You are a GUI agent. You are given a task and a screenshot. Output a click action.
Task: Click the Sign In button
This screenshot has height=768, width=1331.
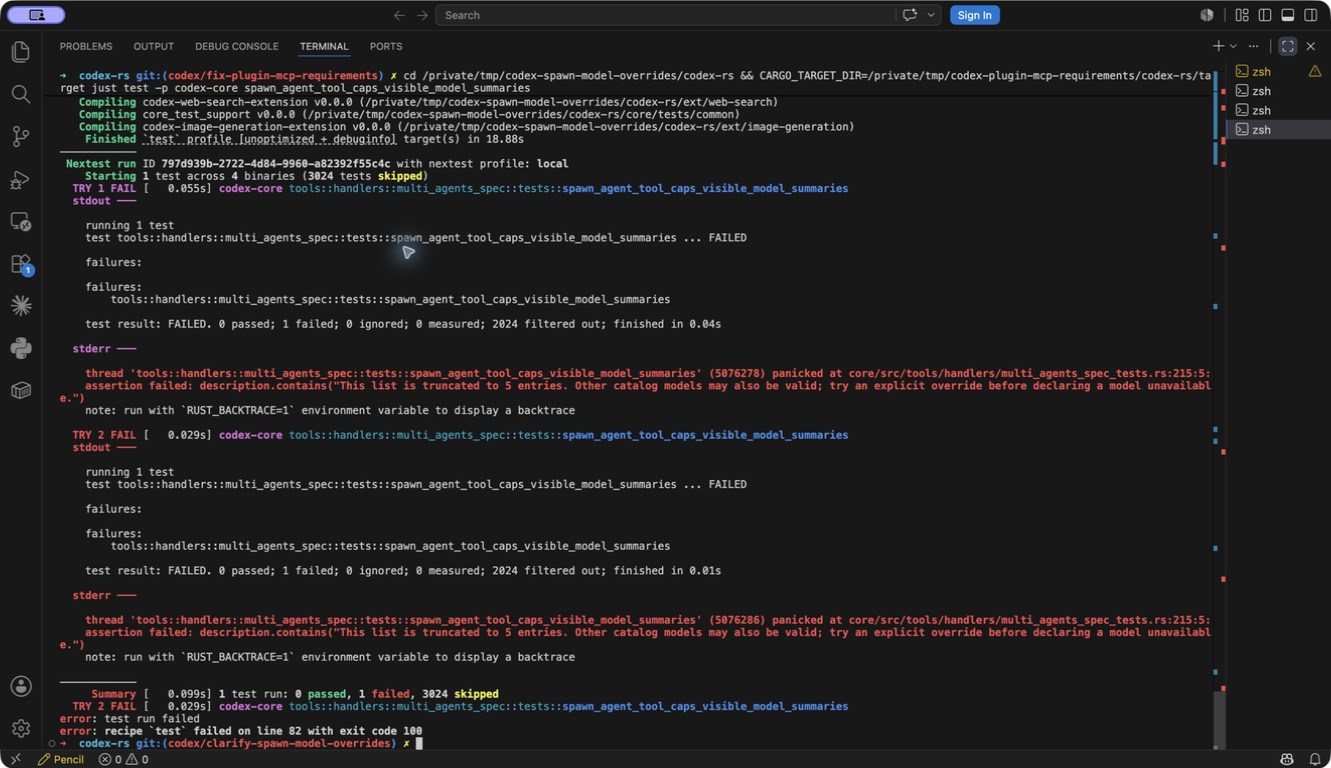(x=974, y=15)
